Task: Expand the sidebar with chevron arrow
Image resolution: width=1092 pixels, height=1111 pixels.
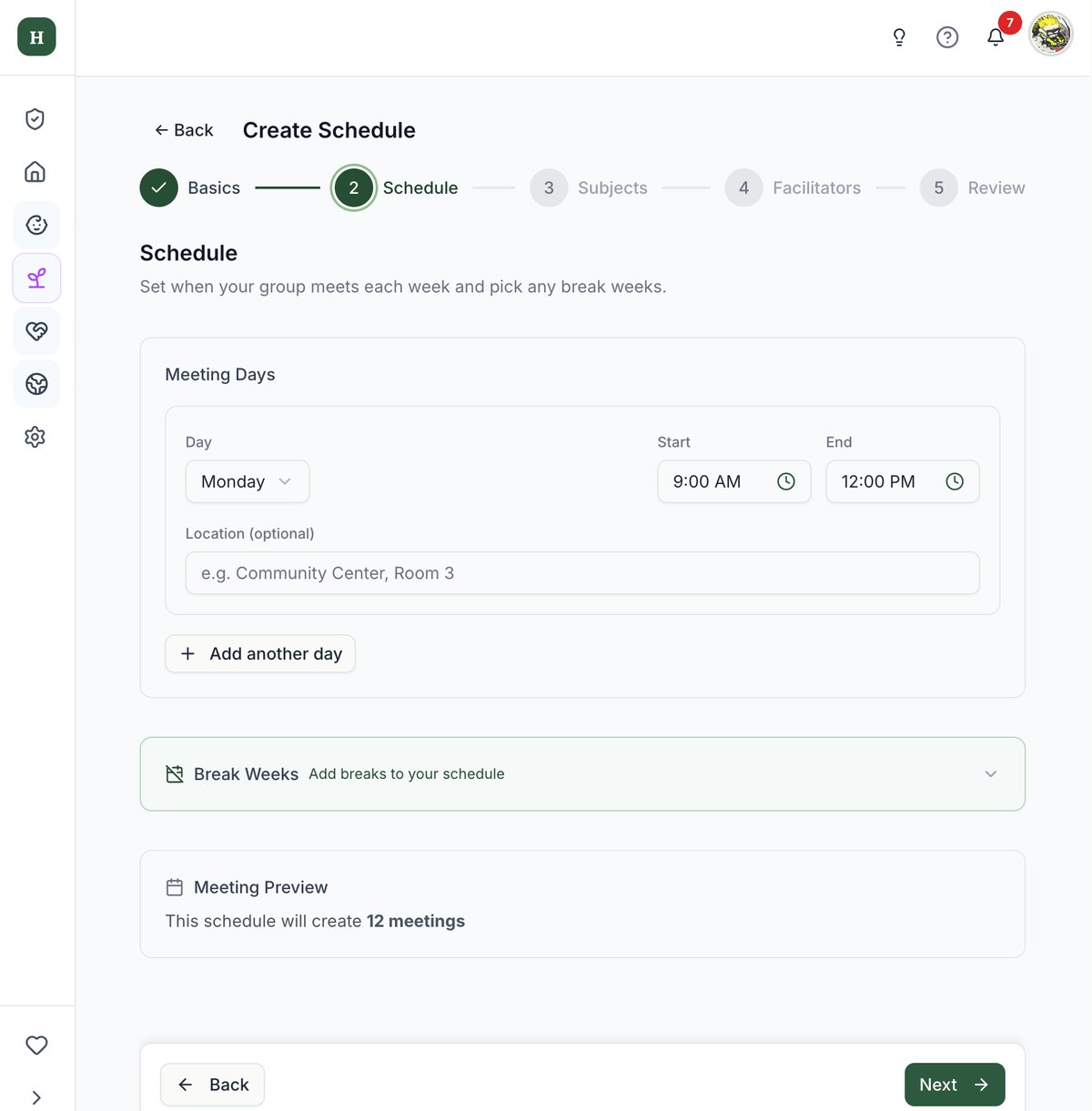Action: coord(36,1097)
